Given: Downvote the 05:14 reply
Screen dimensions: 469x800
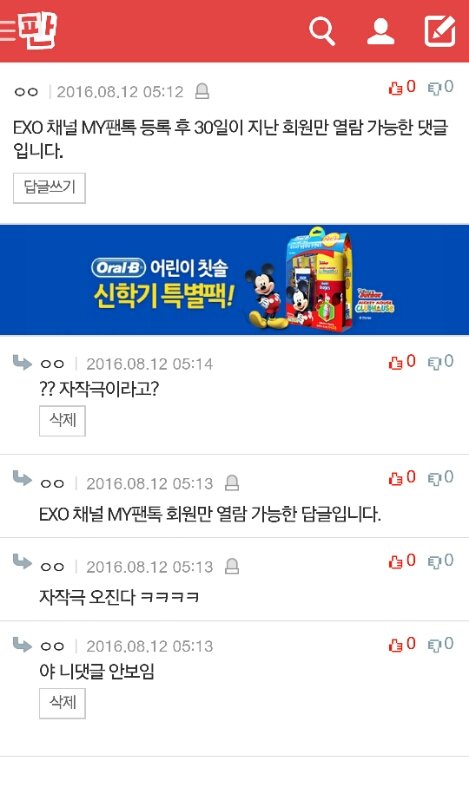Looking at the screenshot, I should click(441, 362).
